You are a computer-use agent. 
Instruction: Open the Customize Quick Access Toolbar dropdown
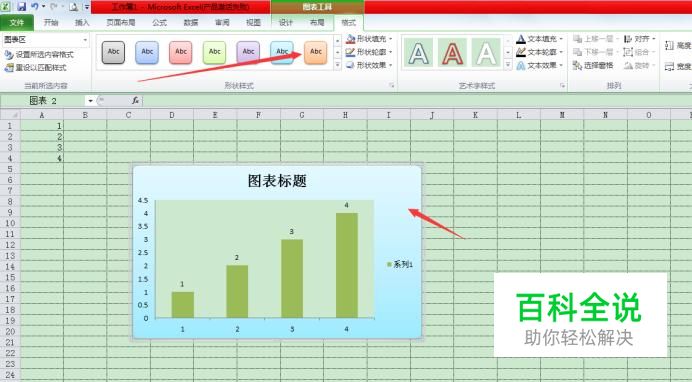(86, 7)
